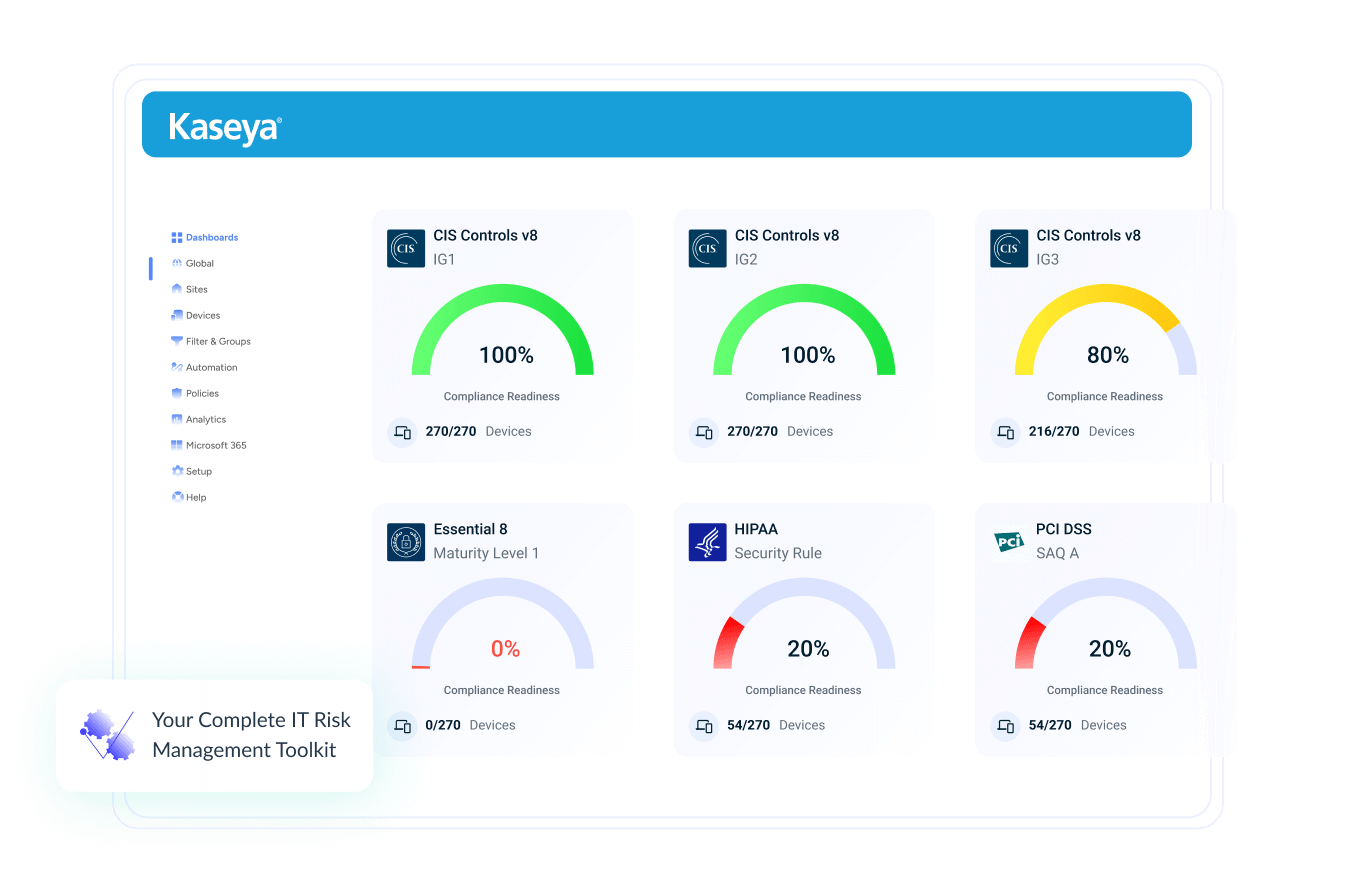1360x894 pixels.
Task: Click the Essential 8 badge icon
Action: 406,542
